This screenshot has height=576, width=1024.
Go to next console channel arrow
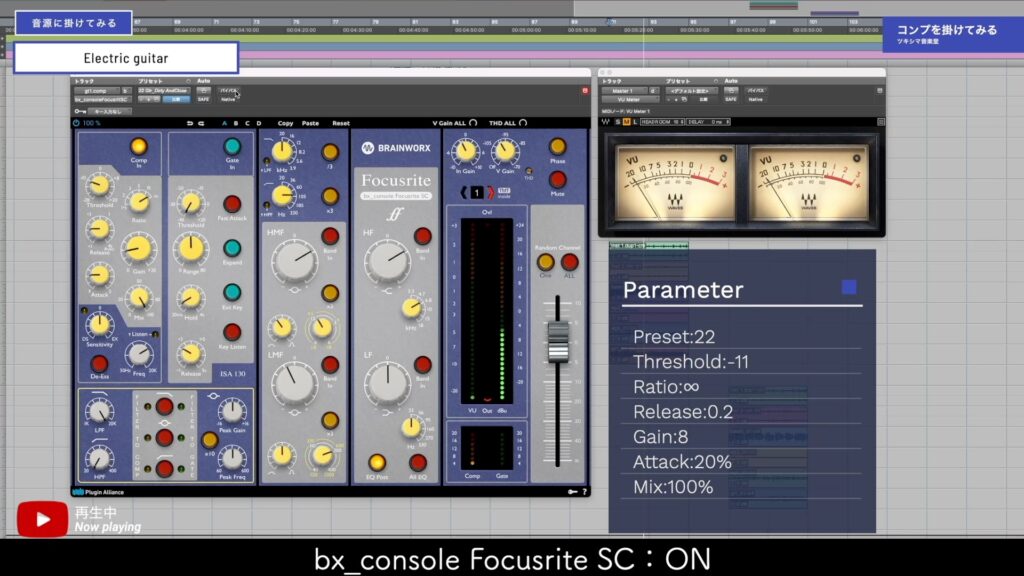point(491,193)
